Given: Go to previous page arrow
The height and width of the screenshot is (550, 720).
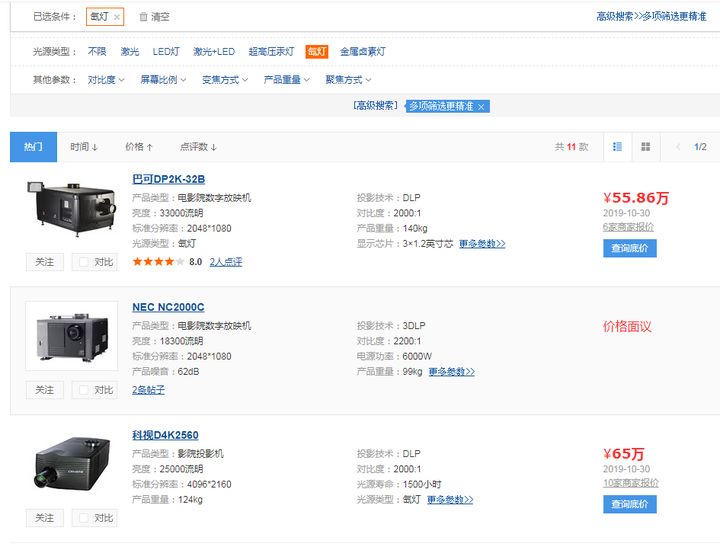Looking at the screenshot, I should pos(678,147).
